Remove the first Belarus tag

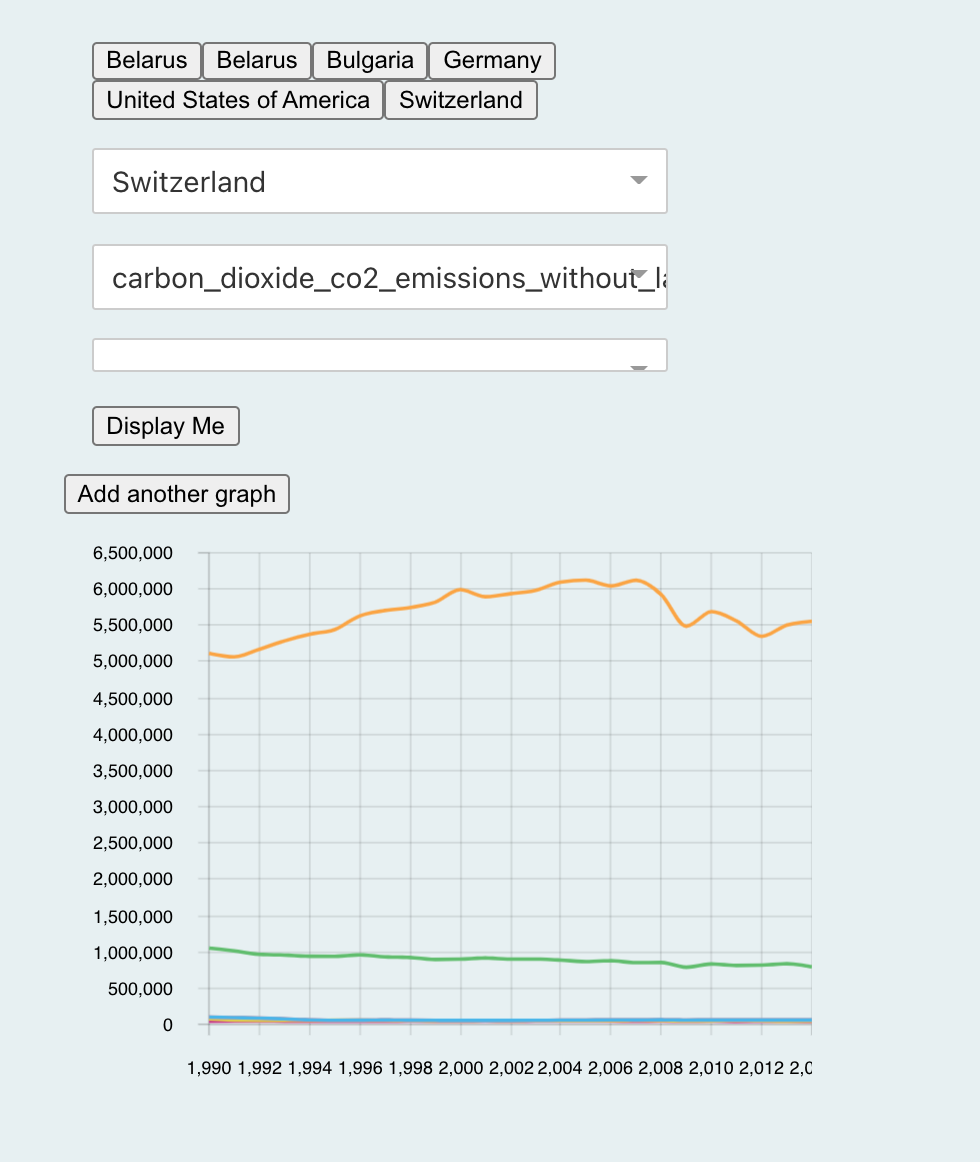pos(146,60)
